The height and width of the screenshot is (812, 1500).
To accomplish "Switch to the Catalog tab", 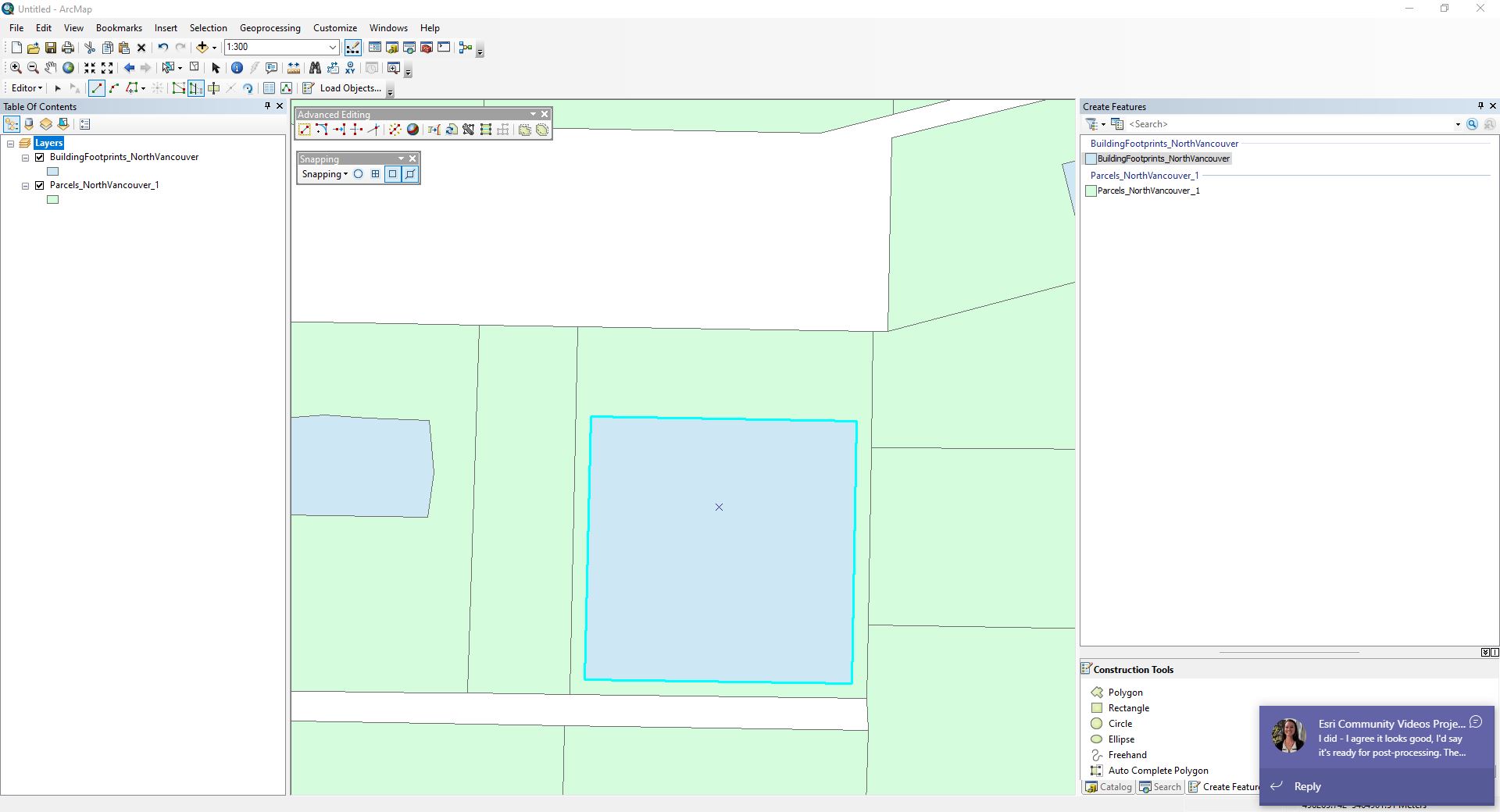I will pos(1108,787).
